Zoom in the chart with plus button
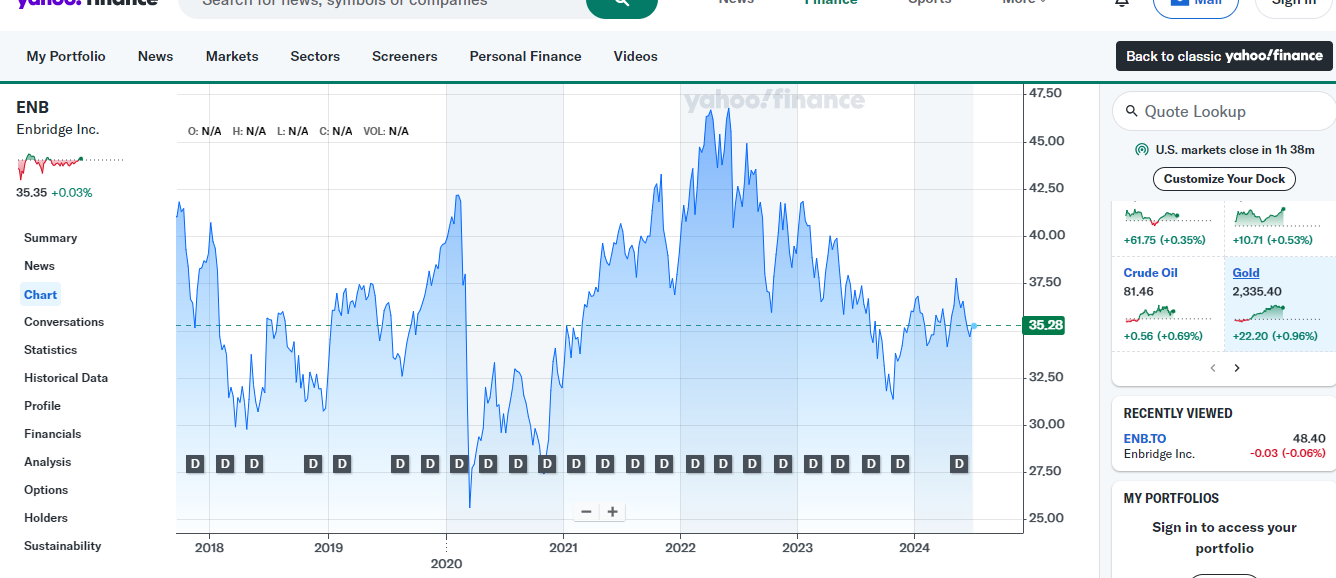This screenshot has width=1336, height=578. [x=612, y=511]
